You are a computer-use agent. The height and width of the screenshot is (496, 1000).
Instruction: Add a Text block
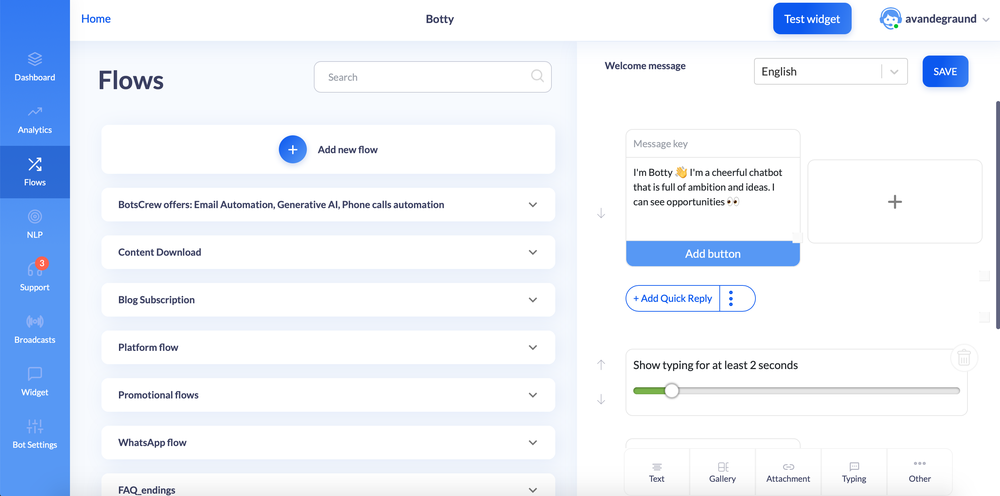click(x=656, y=472)
